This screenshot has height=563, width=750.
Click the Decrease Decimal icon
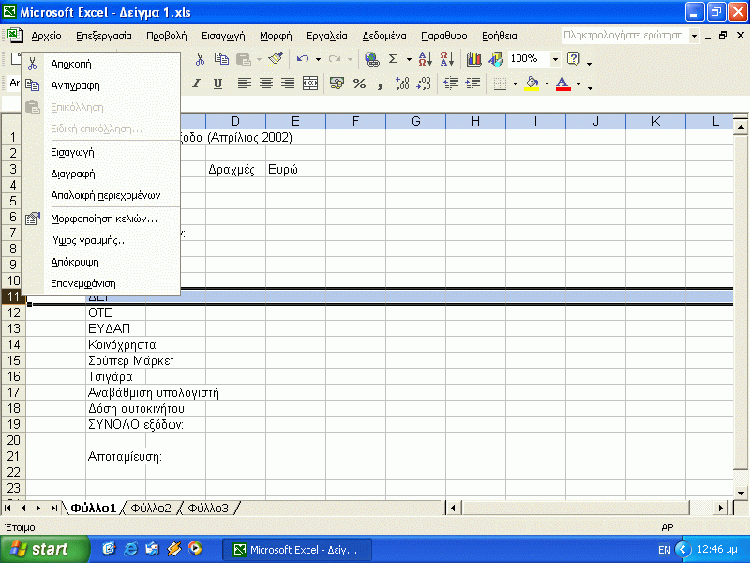(x=424, y=84)
